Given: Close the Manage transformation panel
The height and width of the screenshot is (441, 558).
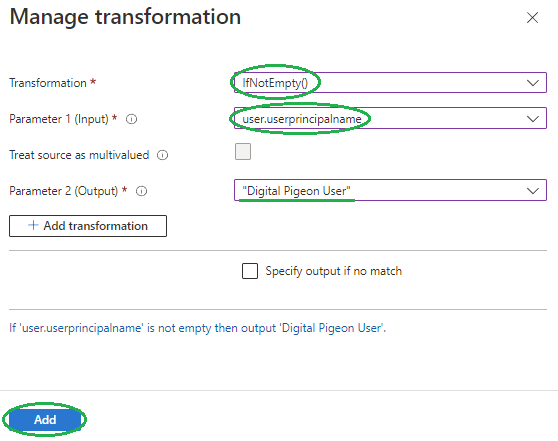Looking at the screenshot, I should pos(532,17).
